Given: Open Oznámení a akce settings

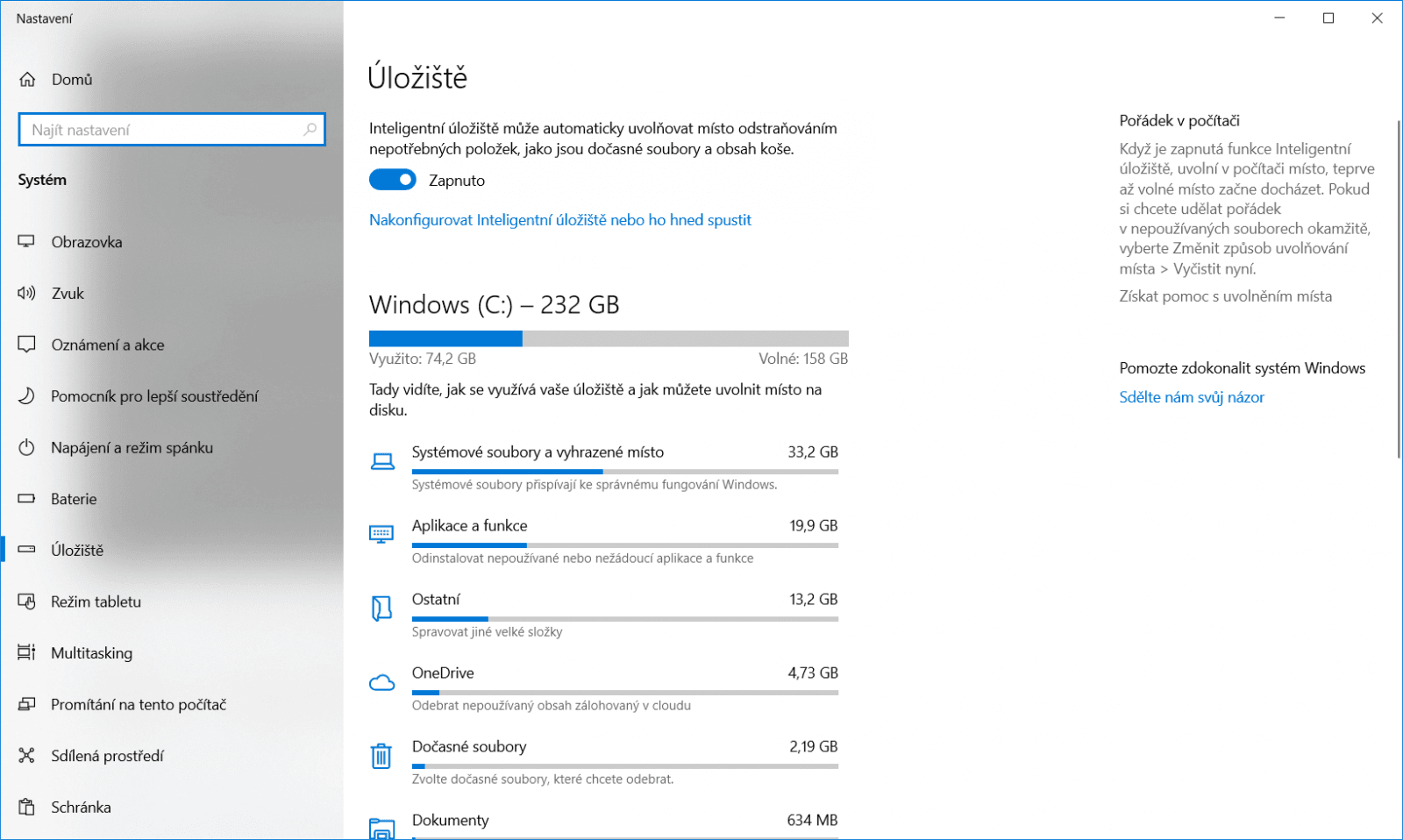Looking at the screenshot, I should (107, 345).
